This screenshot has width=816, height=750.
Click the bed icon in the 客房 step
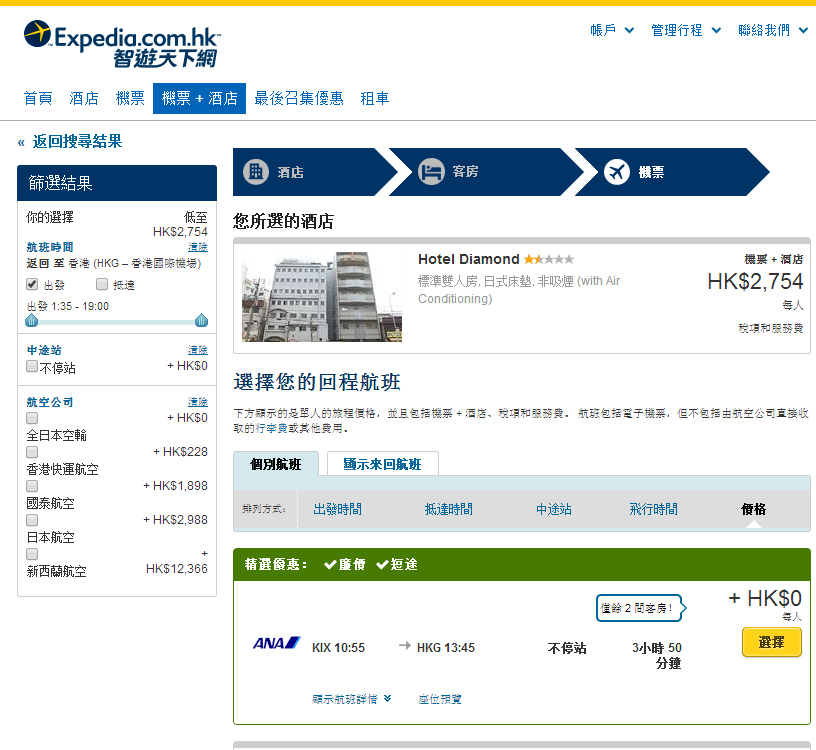431,171
